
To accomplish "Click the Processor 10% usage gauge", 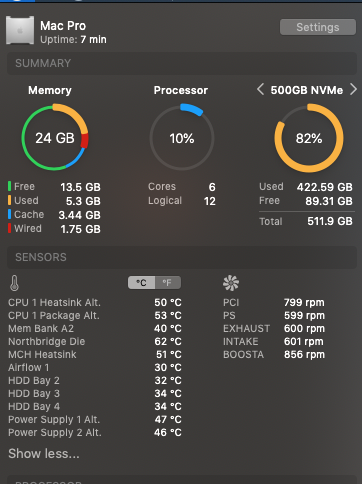I will point(182,137).
